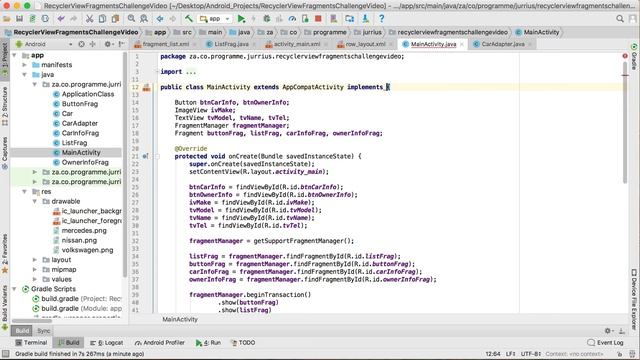Screen dimensions: 640x360
Task: Click the Save All toolbar icon
Action: click(19, 19)
